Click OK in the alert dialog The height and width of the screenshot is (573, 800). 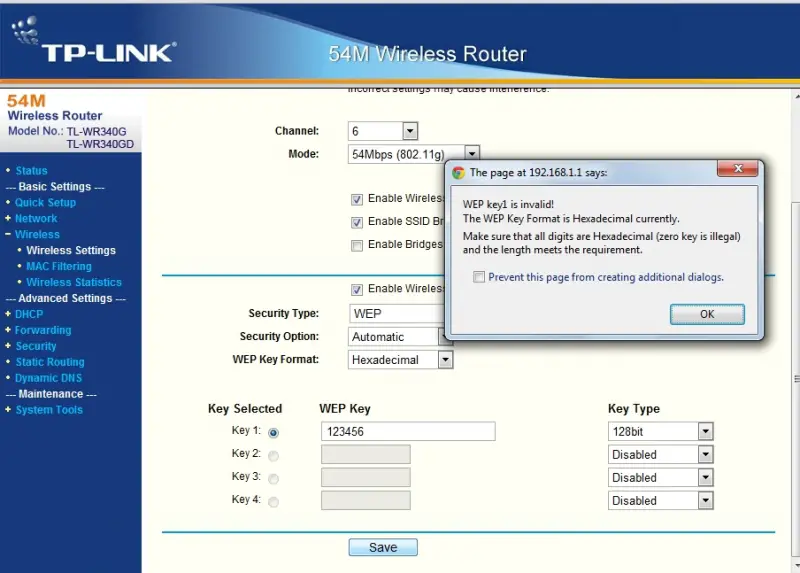pyautogui.click(x=707, y=314)
